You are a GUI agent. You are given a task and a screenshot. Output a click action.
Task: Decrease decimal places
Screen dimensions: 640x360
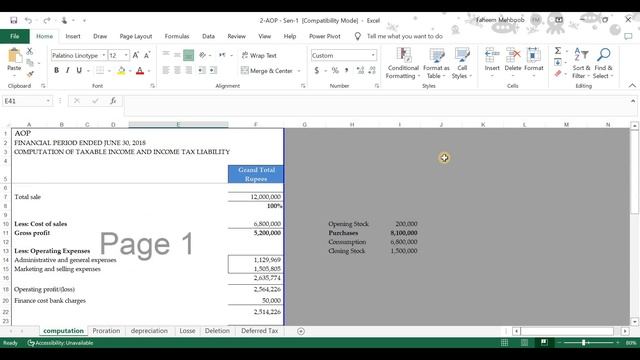tap(372, 71)
